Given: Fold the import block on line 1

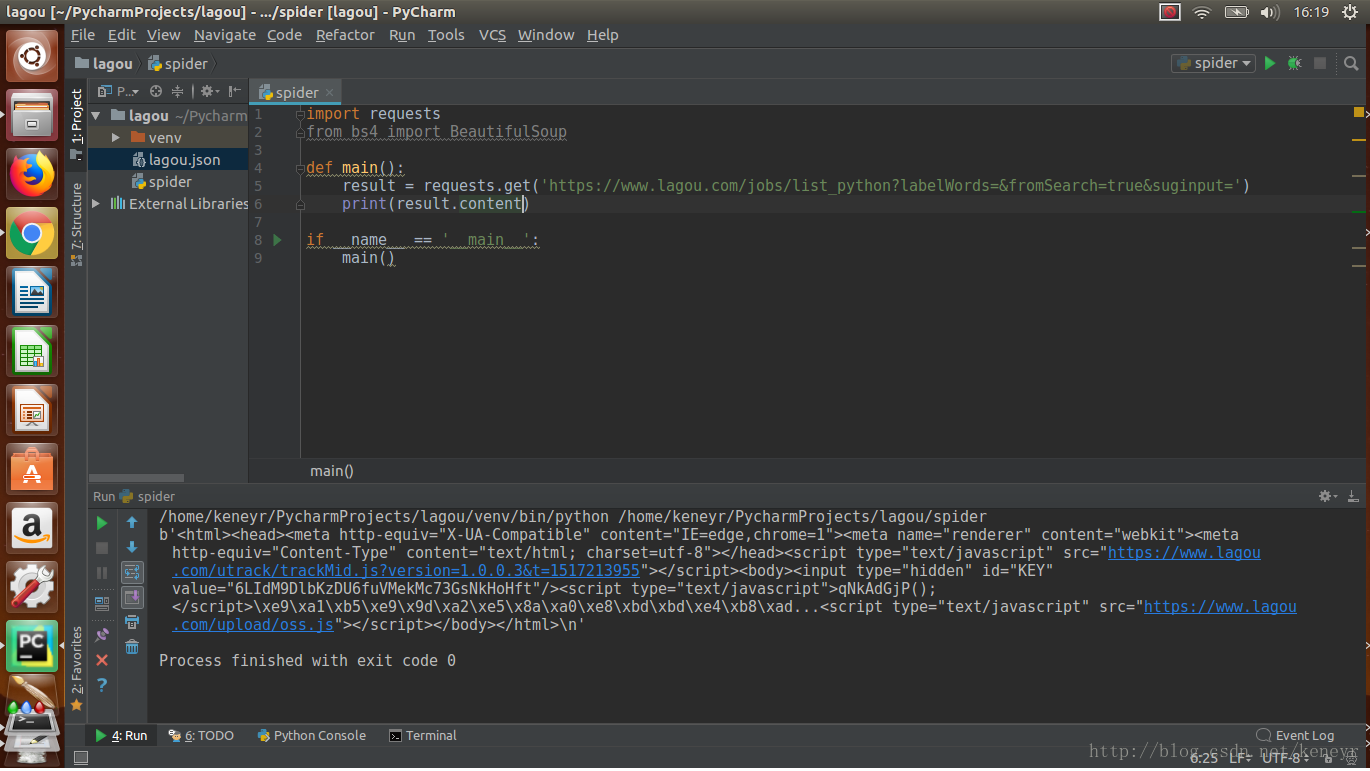Looking at the screenshot, I should point(300,114).
